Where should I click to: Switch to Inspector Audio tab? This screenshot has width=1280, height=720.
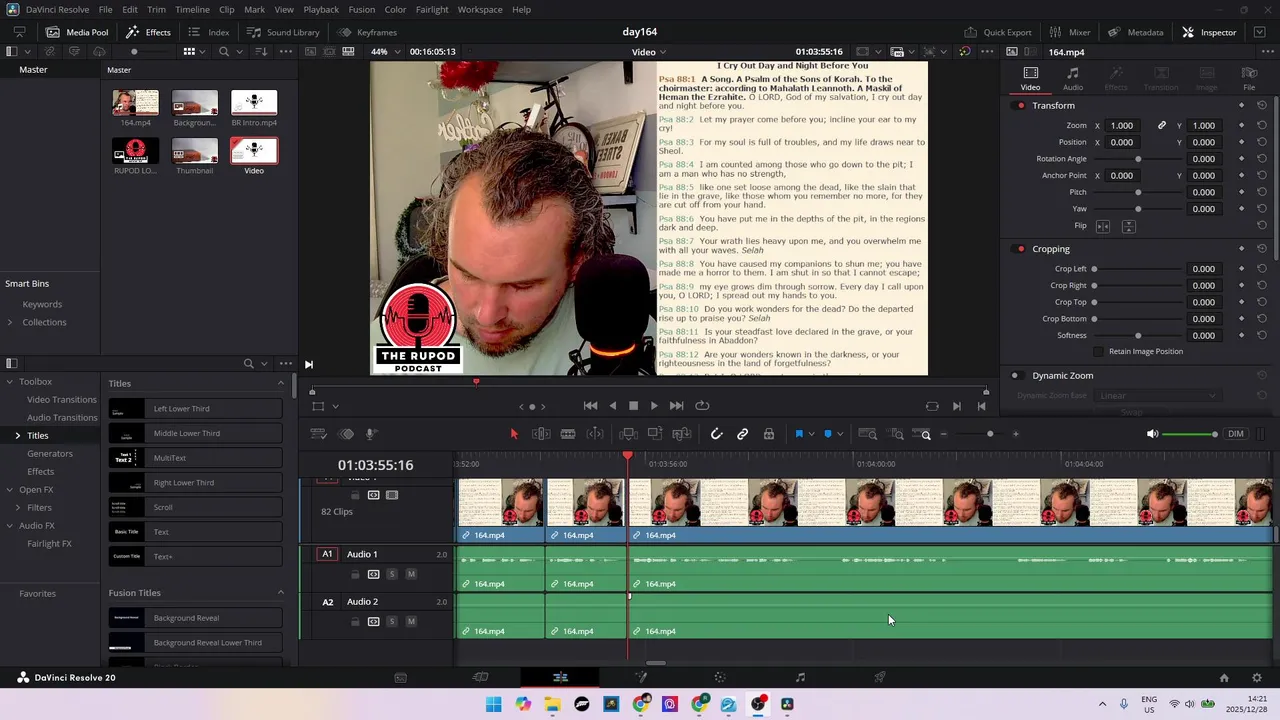pyautogui.click(x=1072, y=78)
